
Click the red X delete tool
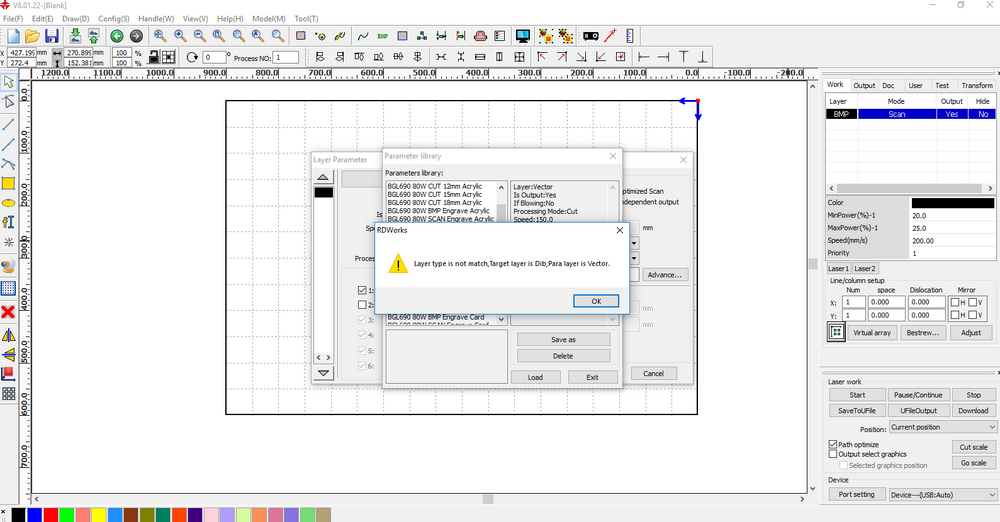click(8, 311)
